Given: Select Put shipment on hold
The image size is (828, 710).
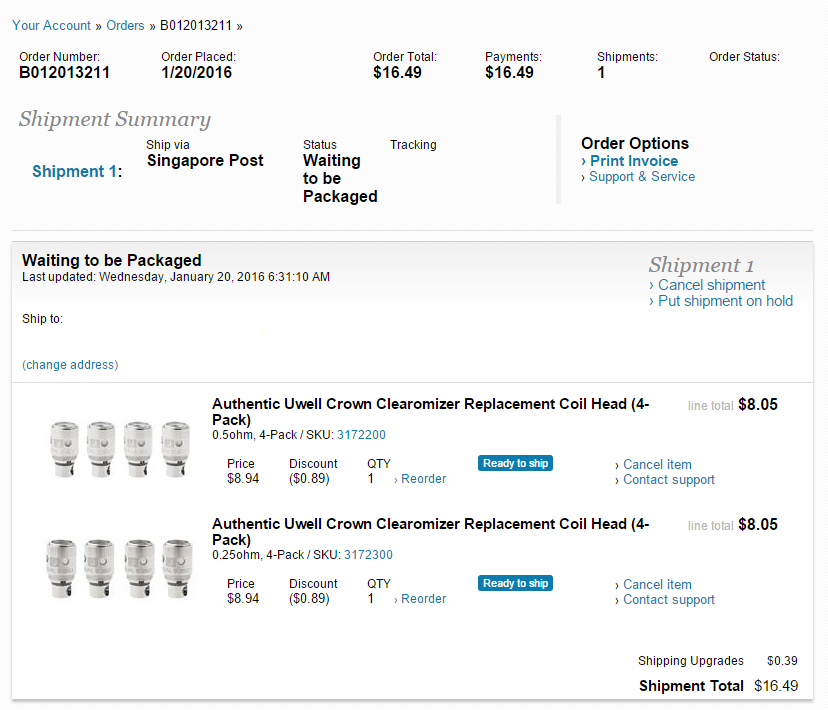Looking at the screenshot, I should pos(725,301).
